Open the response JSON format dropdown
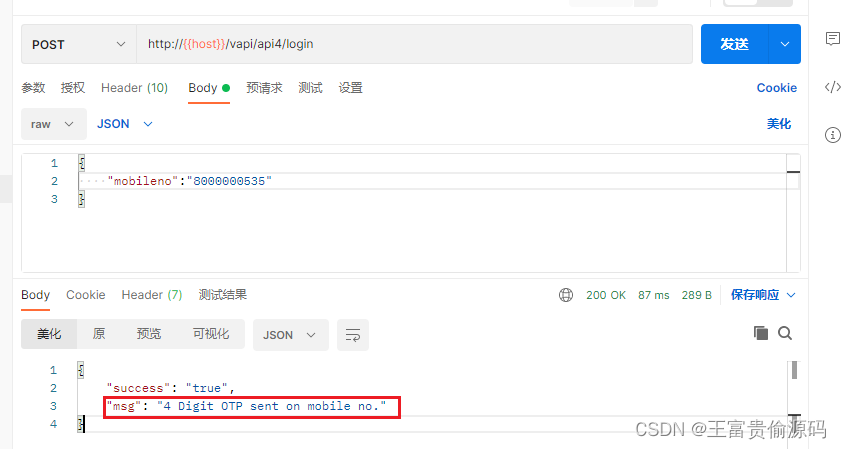The image size is (841, 449). pos(290,335)
